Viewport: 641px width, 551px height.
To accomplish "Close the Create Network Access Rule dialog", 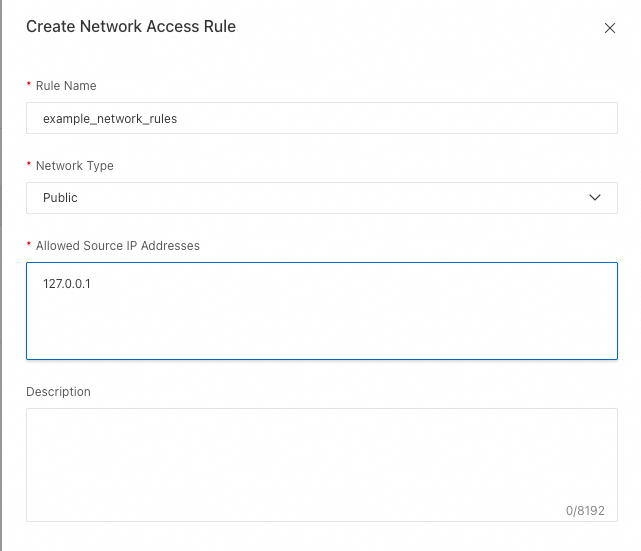I will pos(610,28).
